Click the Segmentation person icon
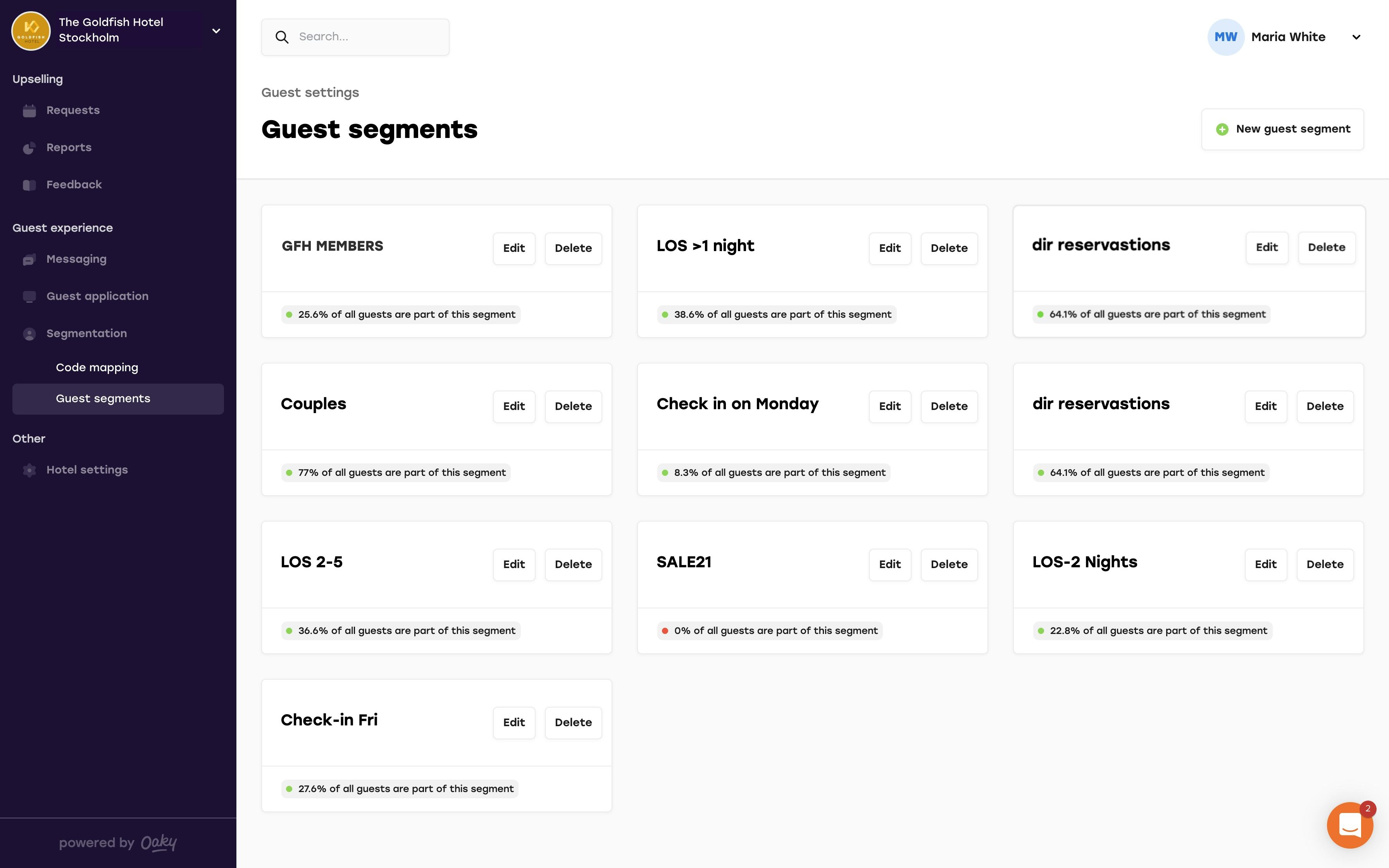 pyautogui.click(x=29, y=334)
